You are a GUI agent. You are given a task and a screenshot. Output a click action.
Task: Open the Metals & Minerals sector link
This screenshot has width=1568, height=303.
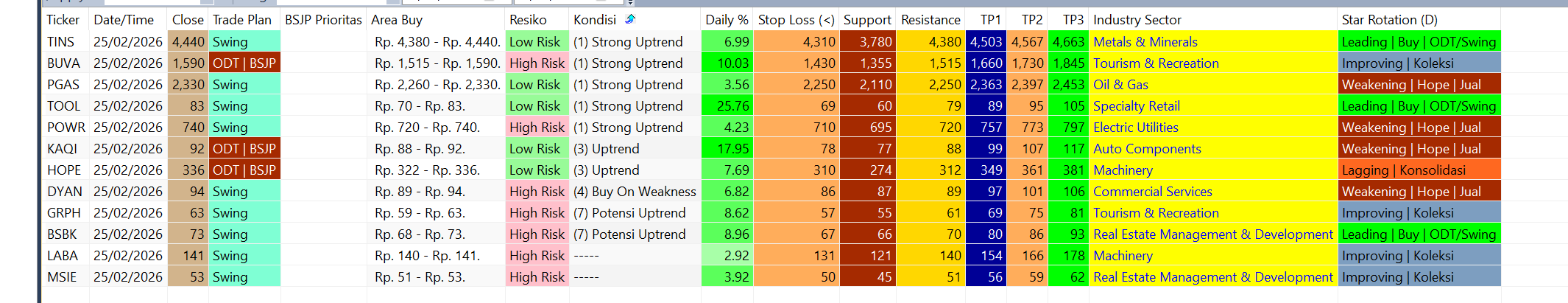coord(1145,42)
